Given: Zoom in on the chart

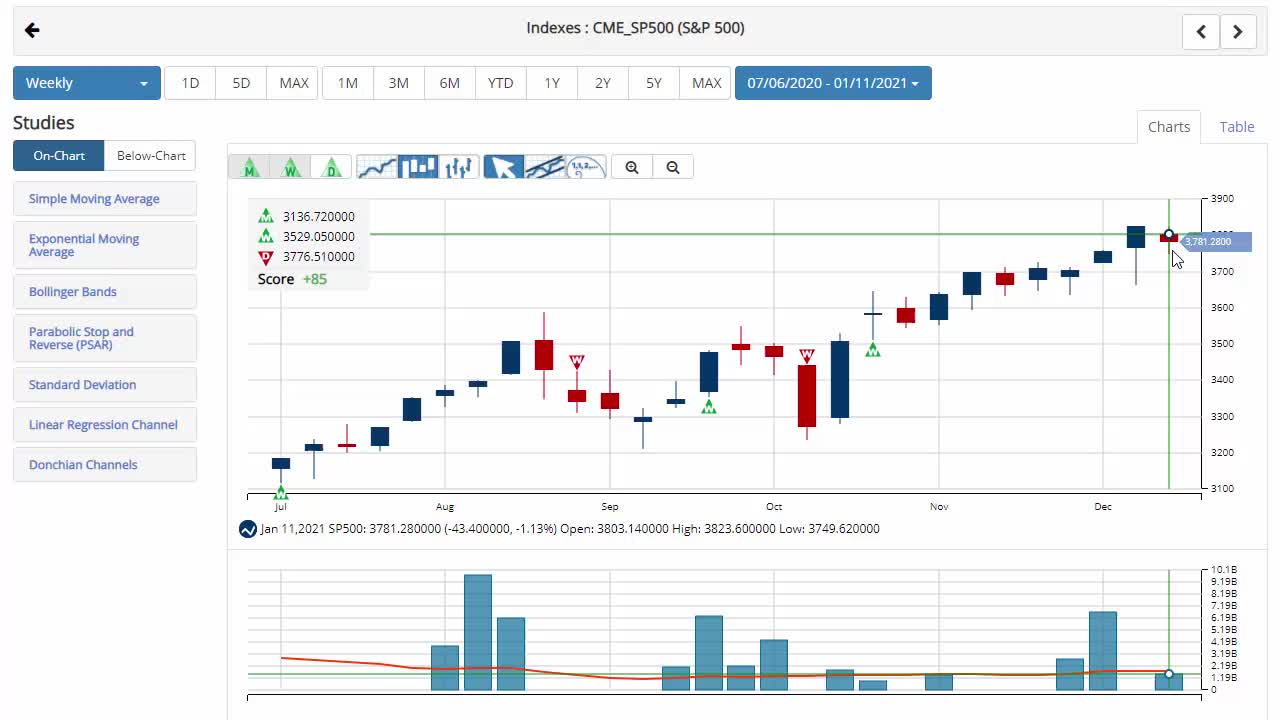Looking at the screenshot, I should [x=632, y=167].
